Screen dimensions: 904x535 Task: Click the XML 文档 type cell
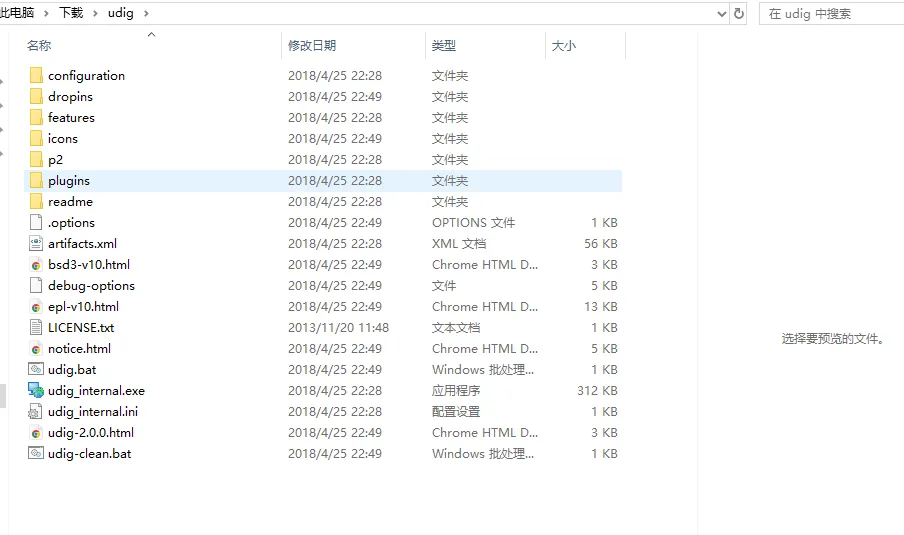(459, 243)
